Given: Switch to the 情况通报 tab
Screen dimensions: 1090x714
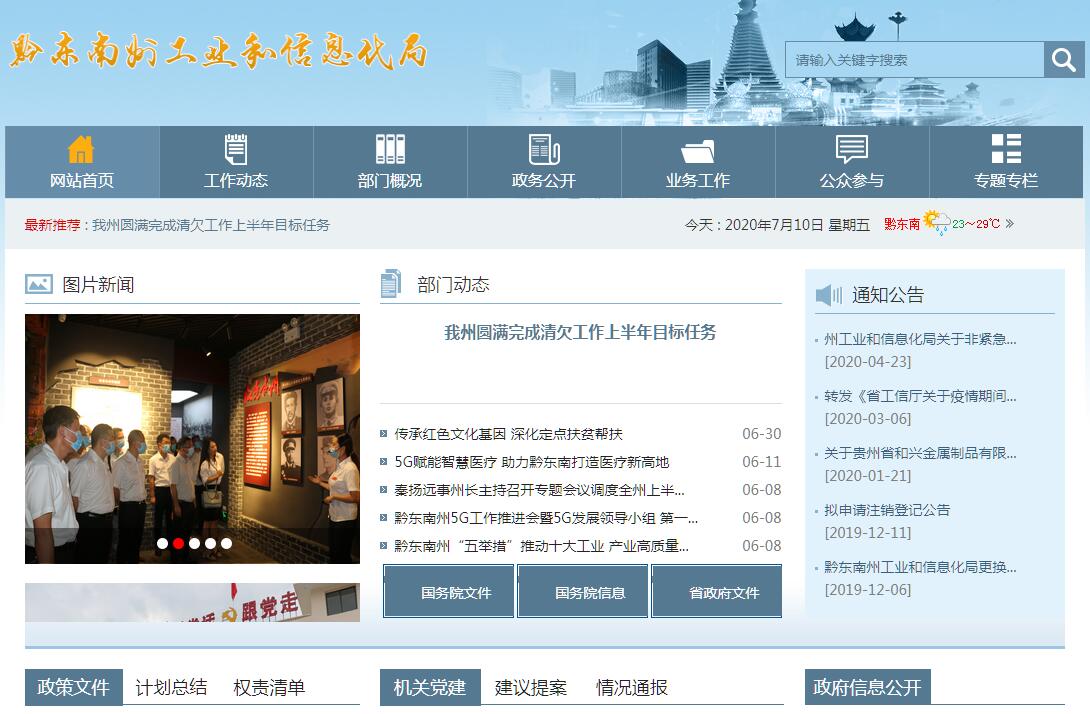Looking at the screenshot, I should click(632, 688).
